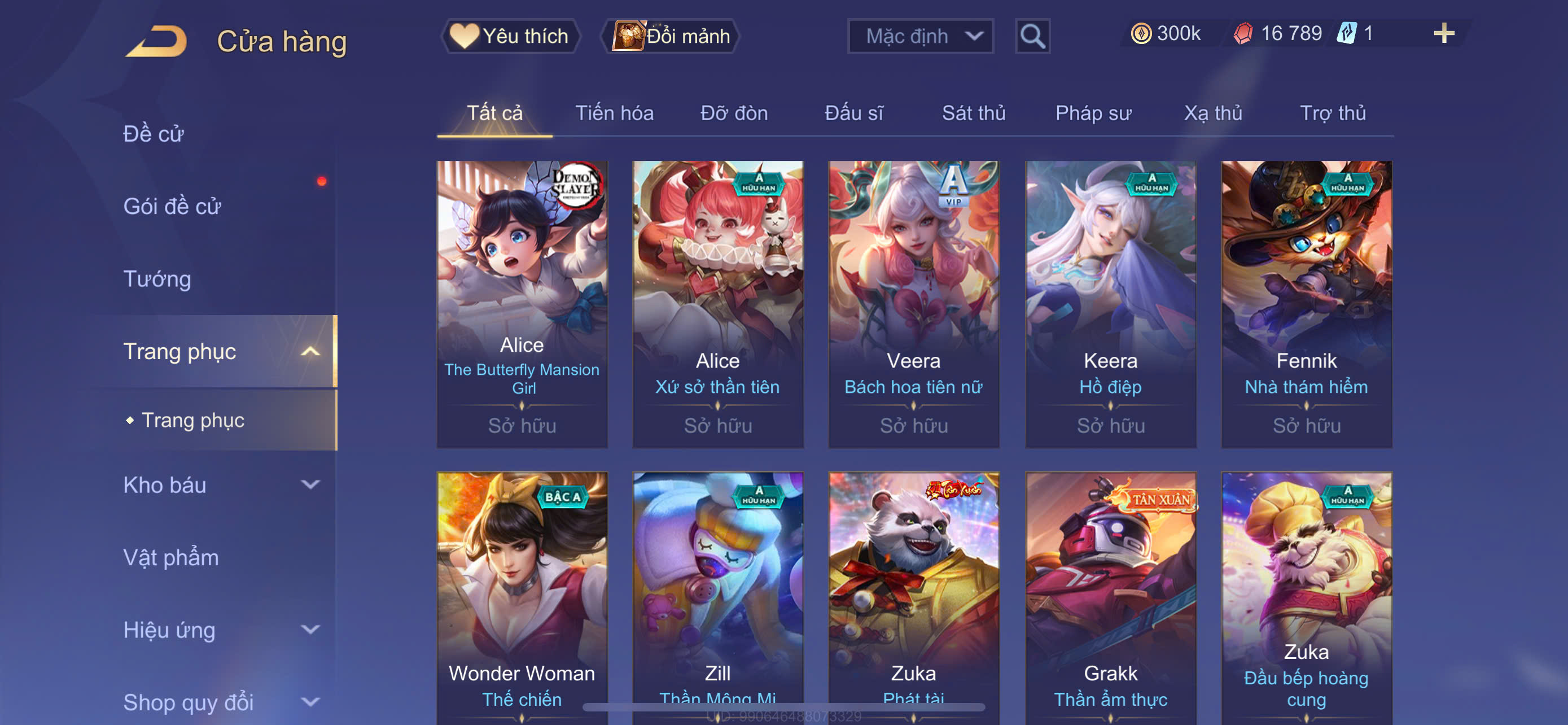Click the 300k gold coin icon
Image resolution: width=1568 pixels, height=725 pixels.
click(x=1141, y=33)
